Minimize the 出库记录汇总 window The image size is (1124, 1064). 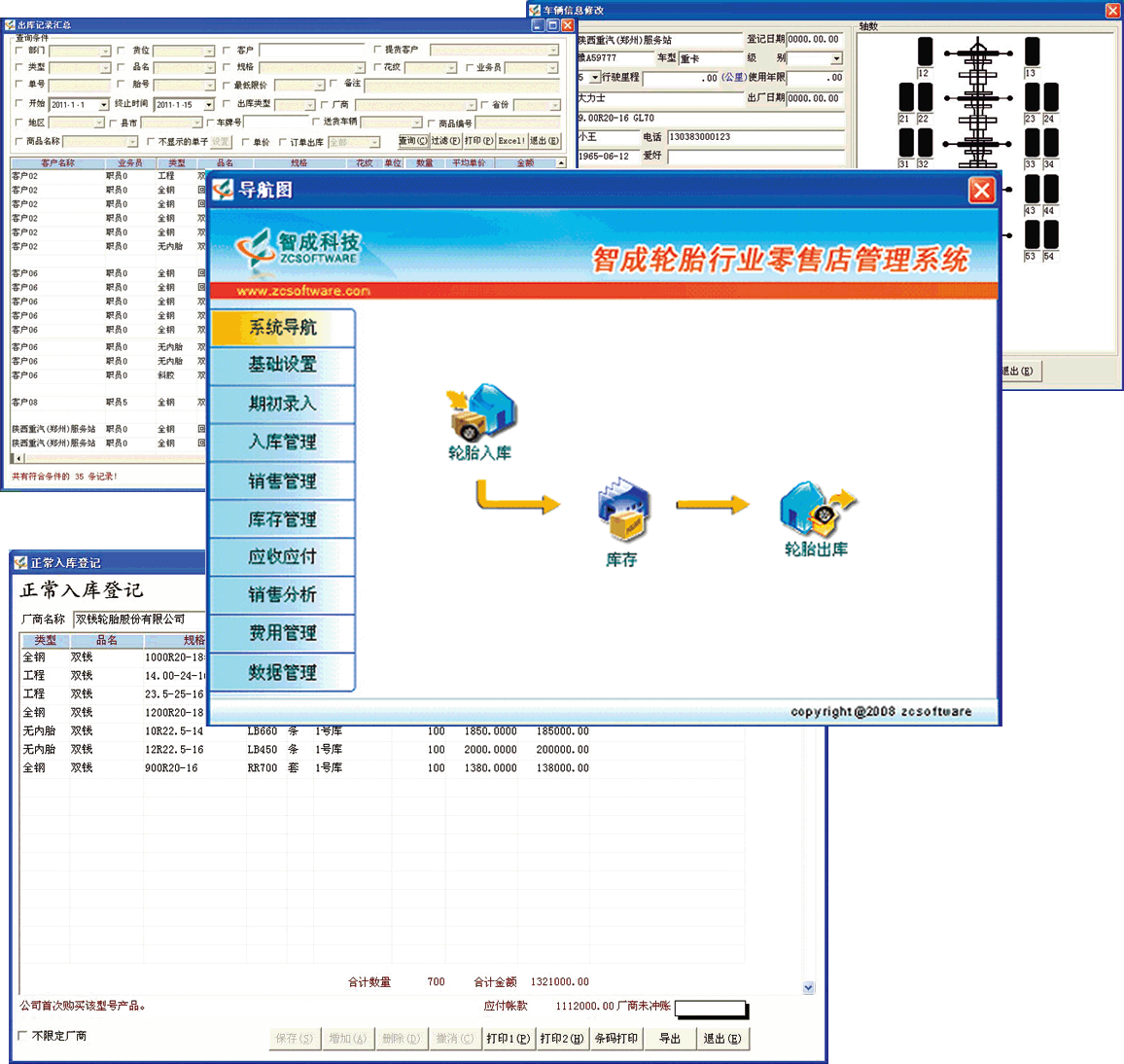point(539,25)
